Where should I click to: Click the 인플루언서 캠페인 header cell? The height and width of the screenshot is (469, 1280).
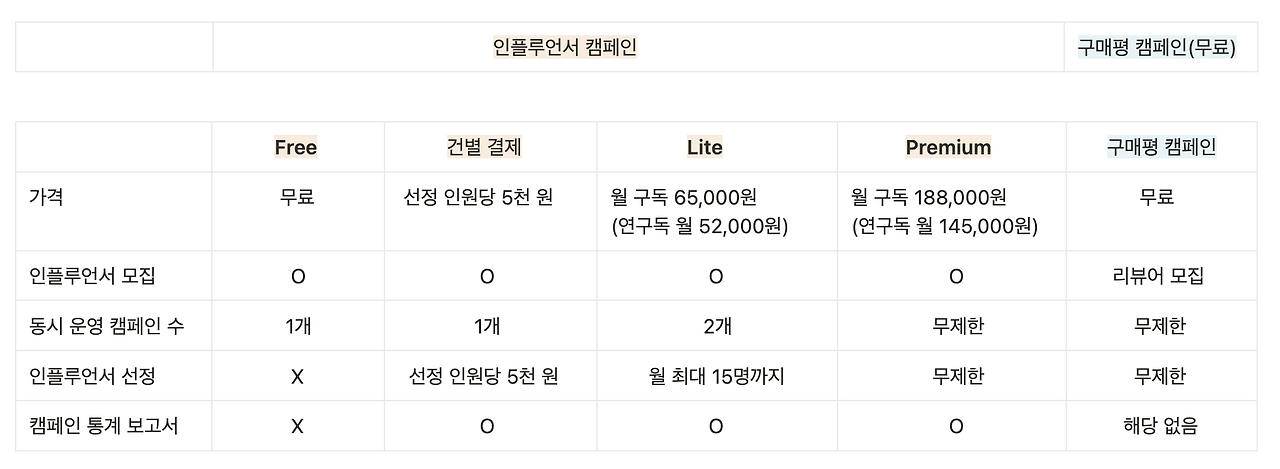pos(638,47)
